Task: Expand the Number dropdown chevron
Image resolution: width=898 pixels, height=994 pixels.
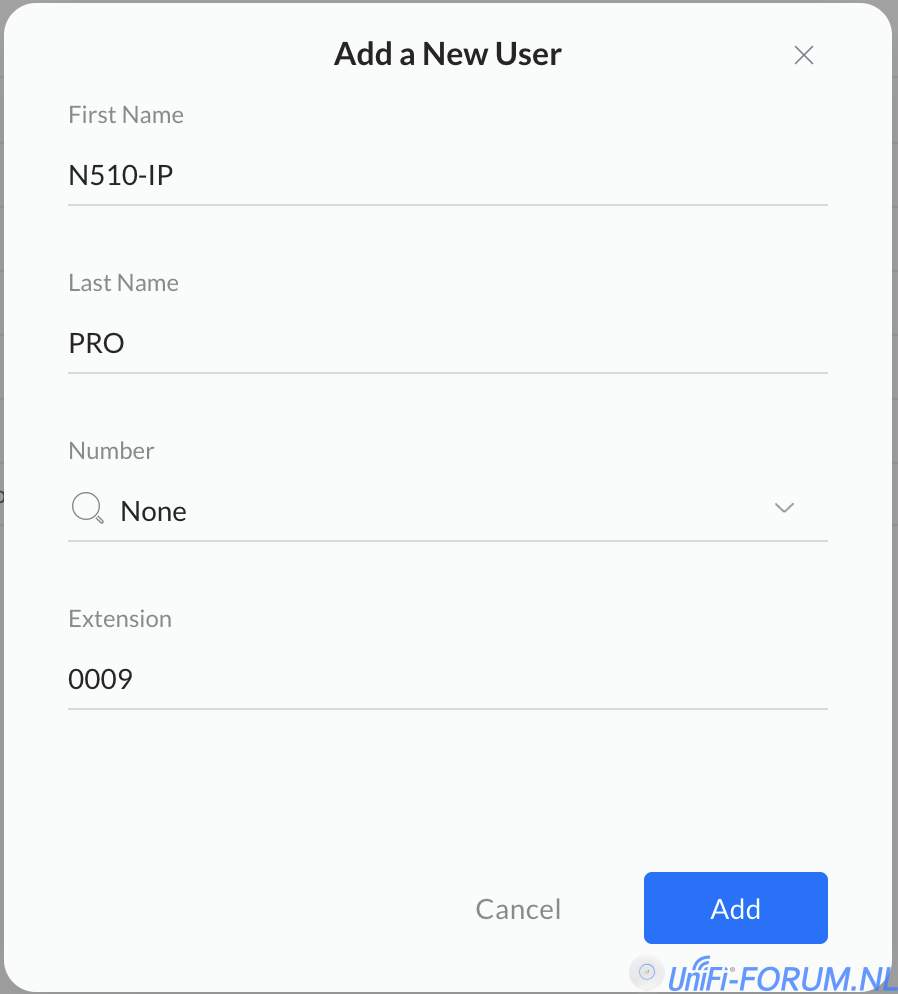Action: point(784,508)
